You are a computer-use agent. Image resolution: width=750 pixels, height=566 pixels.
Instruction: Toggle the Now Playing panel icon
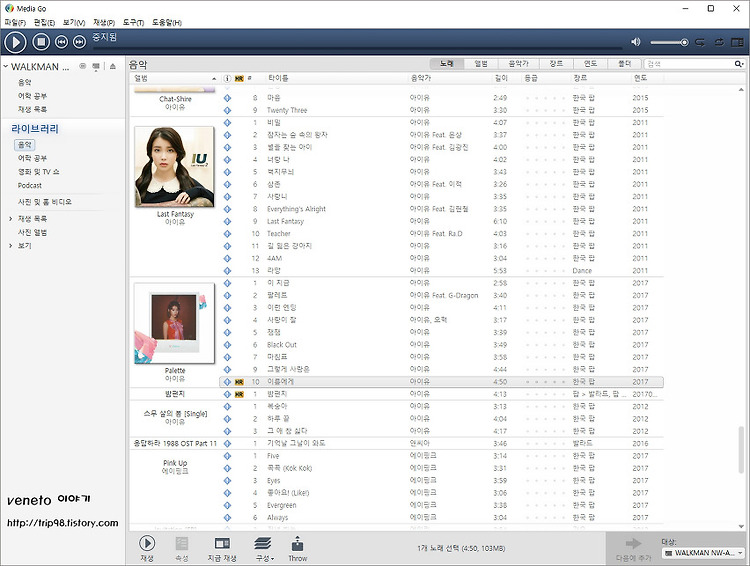[x=737, y=42]
